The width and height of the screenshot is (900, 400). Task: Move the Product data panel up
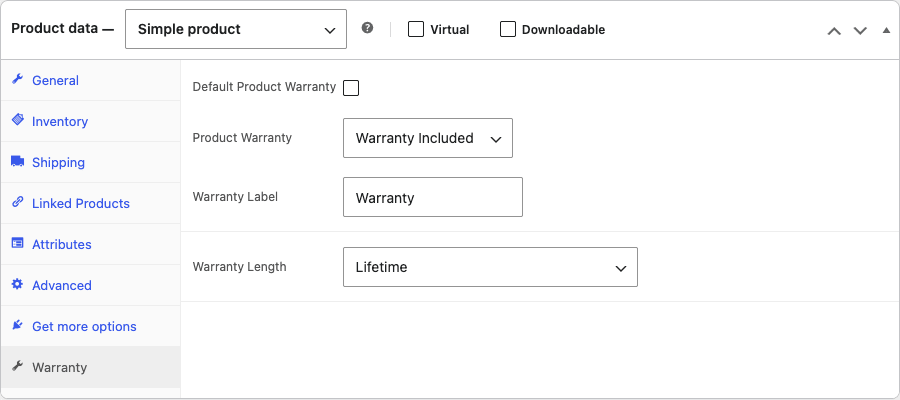click(834, 30)
